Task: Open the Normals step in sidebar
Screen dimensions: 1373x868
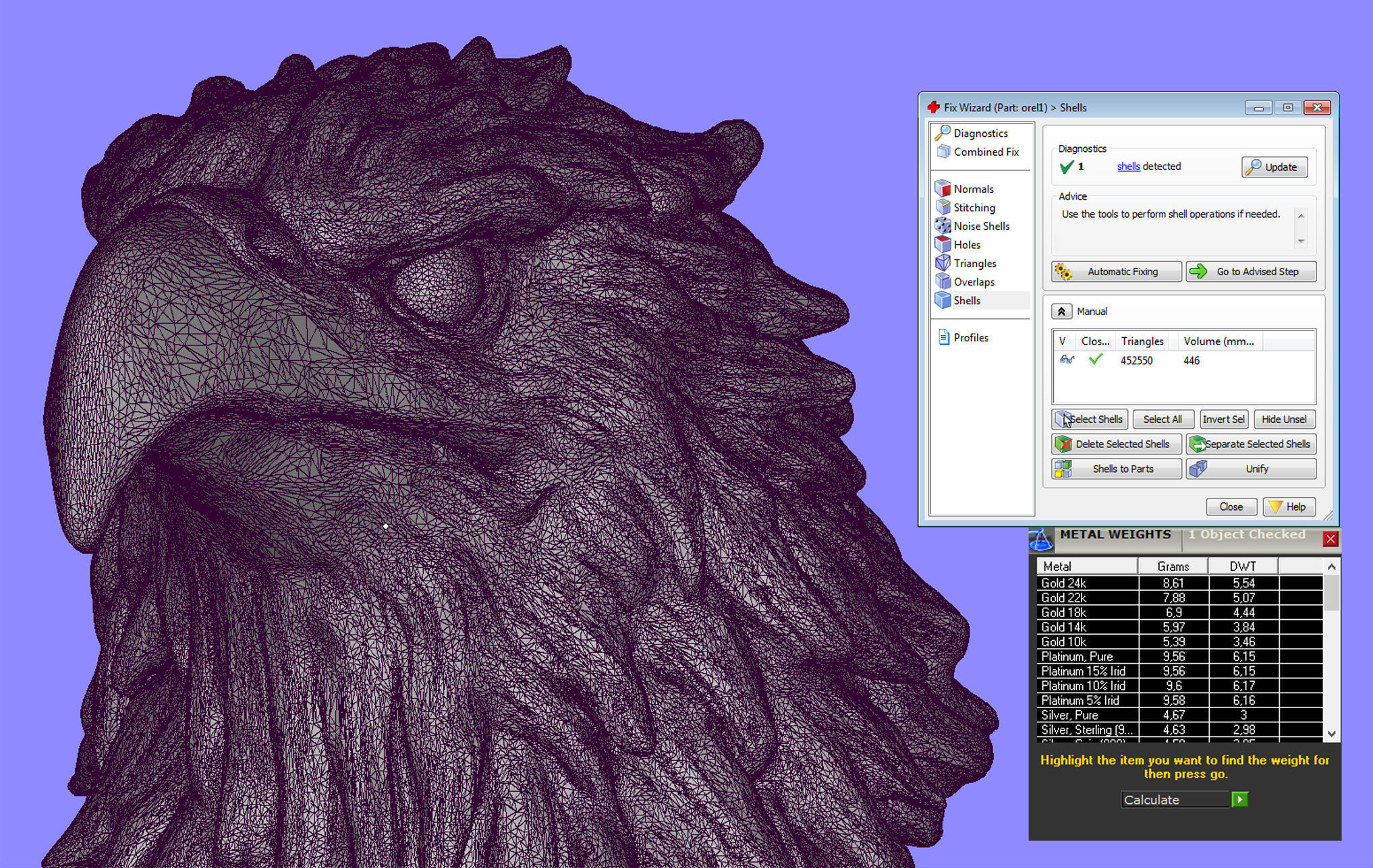Action: (x=972, y=189)
